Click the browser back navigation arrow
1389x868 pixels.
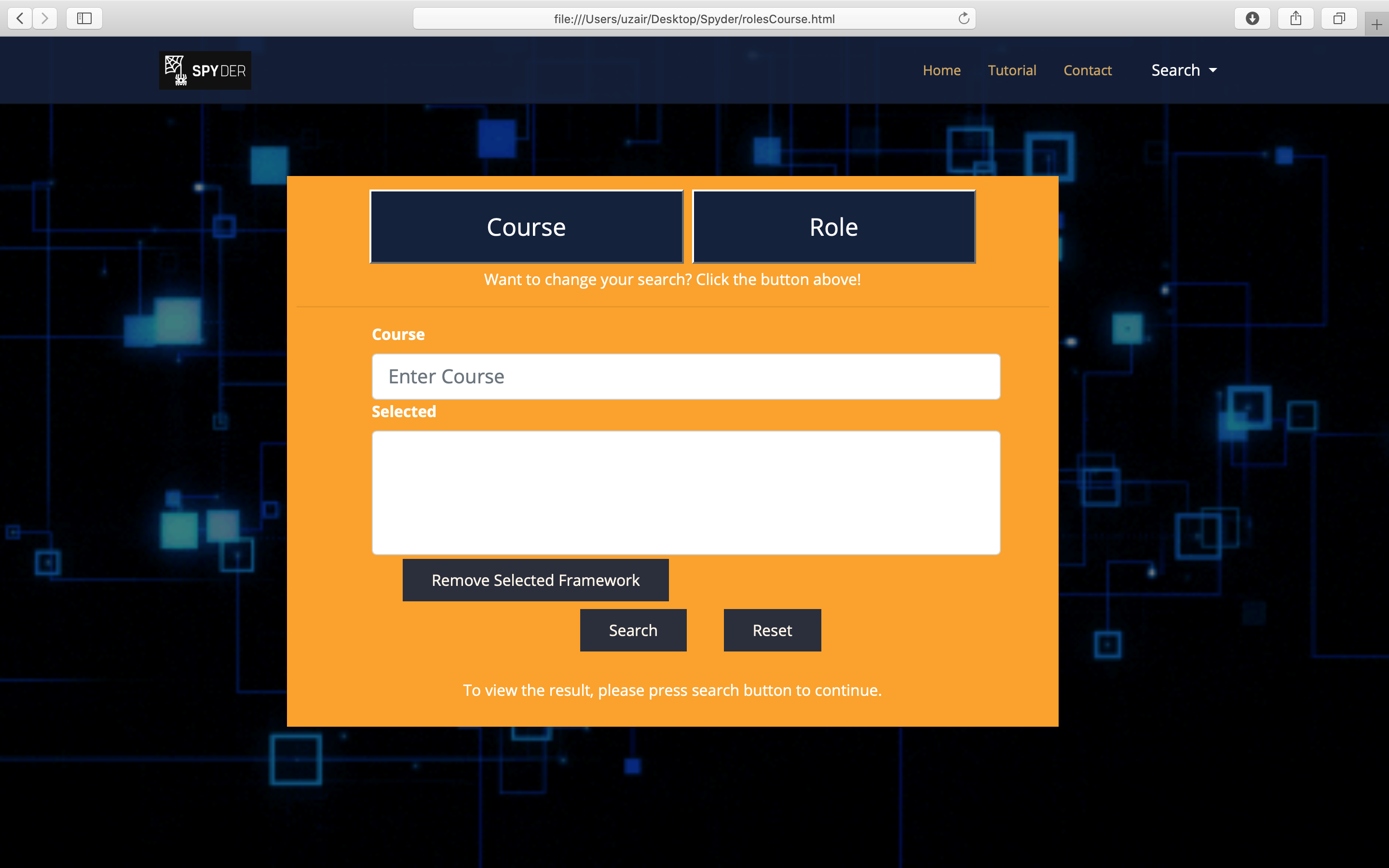click(19, 18)
